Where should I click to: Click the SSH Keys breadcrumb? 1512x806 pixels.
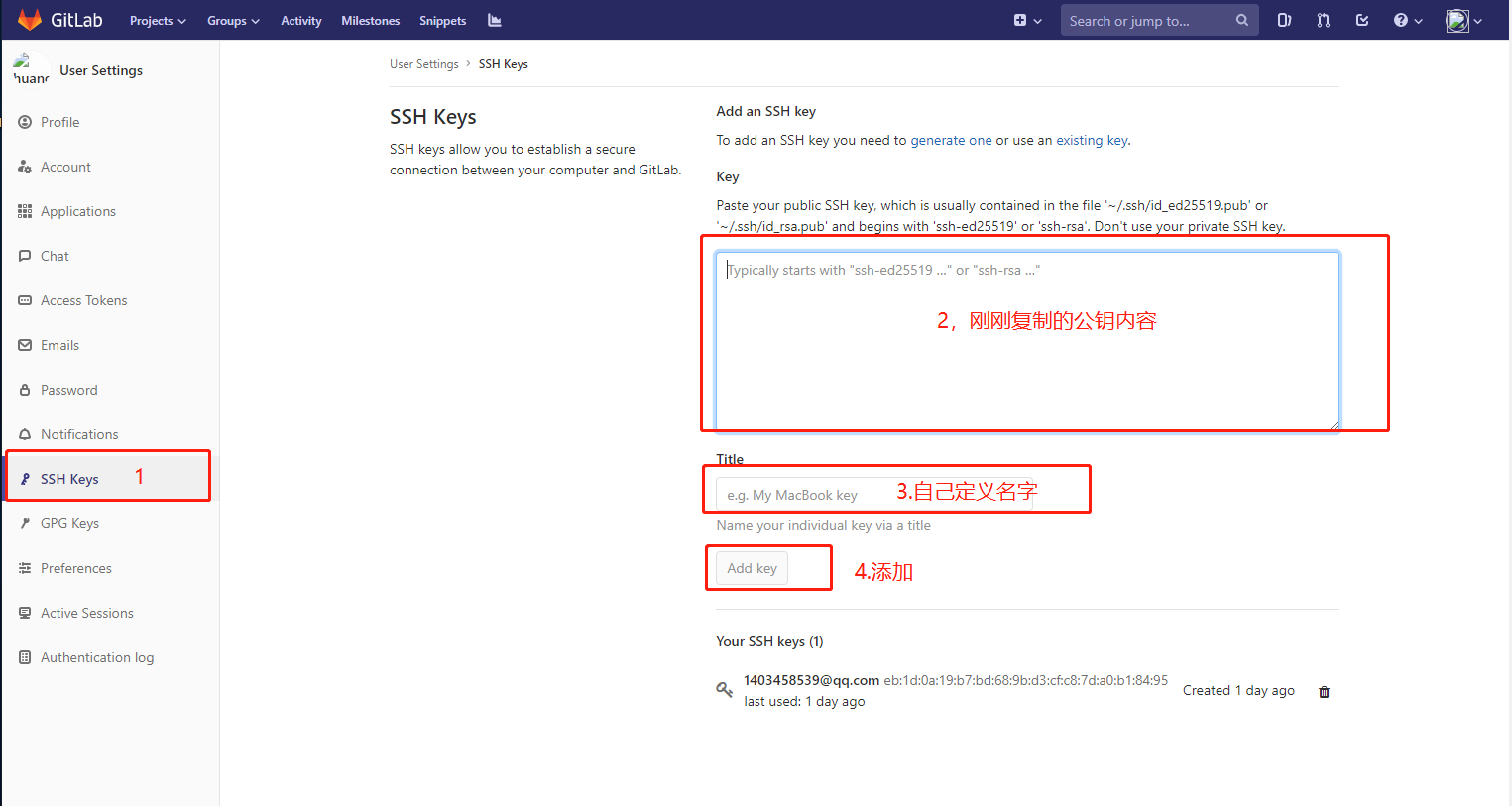503,64
